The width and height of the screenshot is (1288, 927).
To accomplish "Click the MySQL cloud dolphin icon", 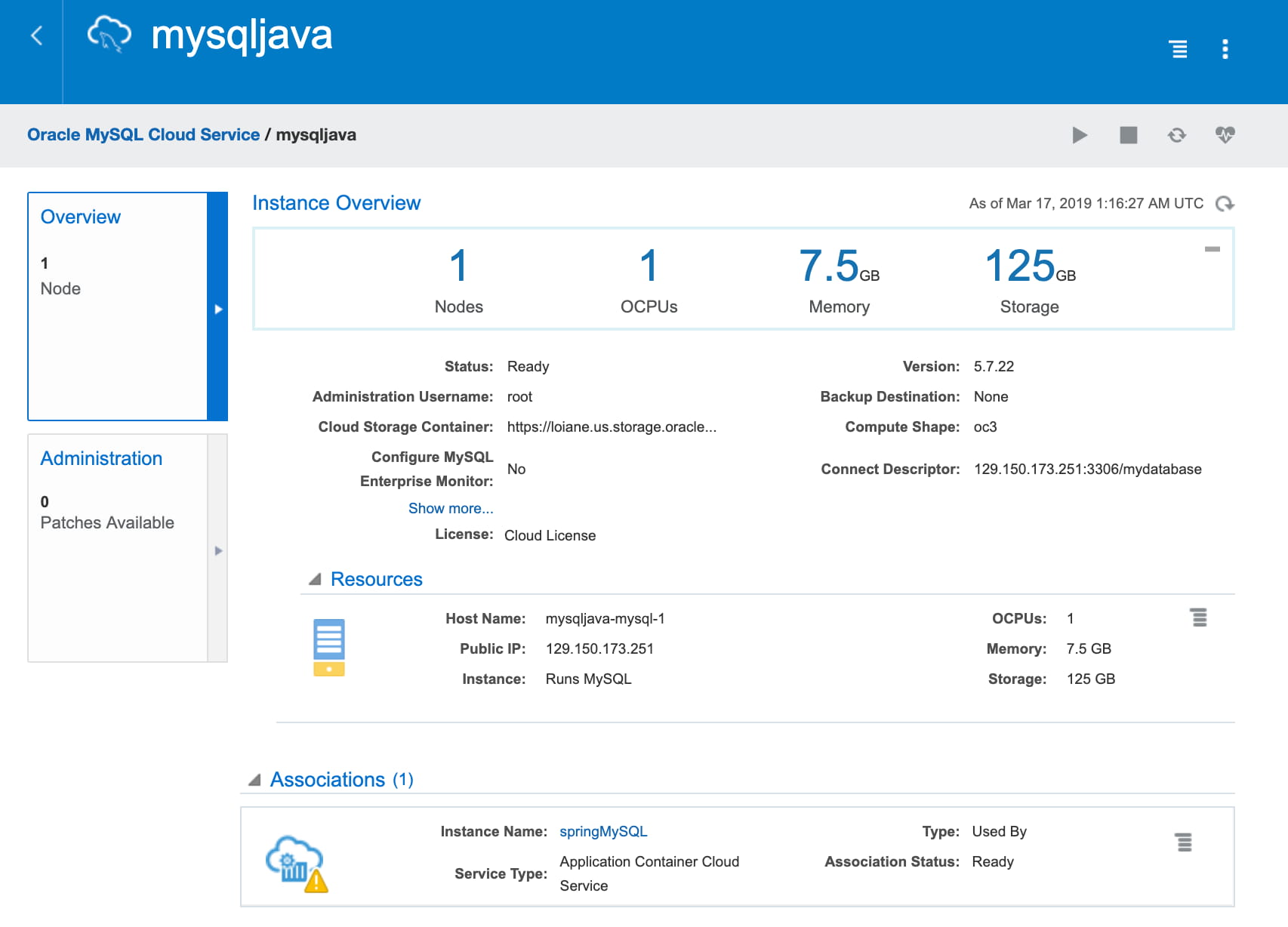I will click(x=109, y=35).
